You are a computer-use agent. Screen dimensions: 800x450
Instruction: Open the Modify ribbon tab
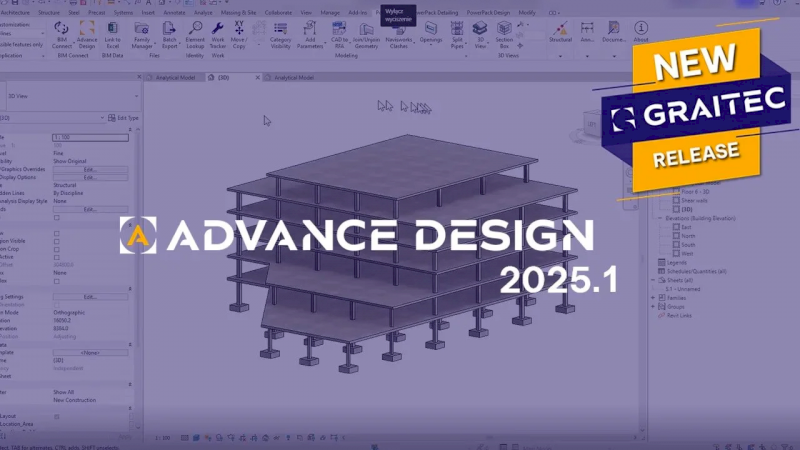tap(527, 13)
